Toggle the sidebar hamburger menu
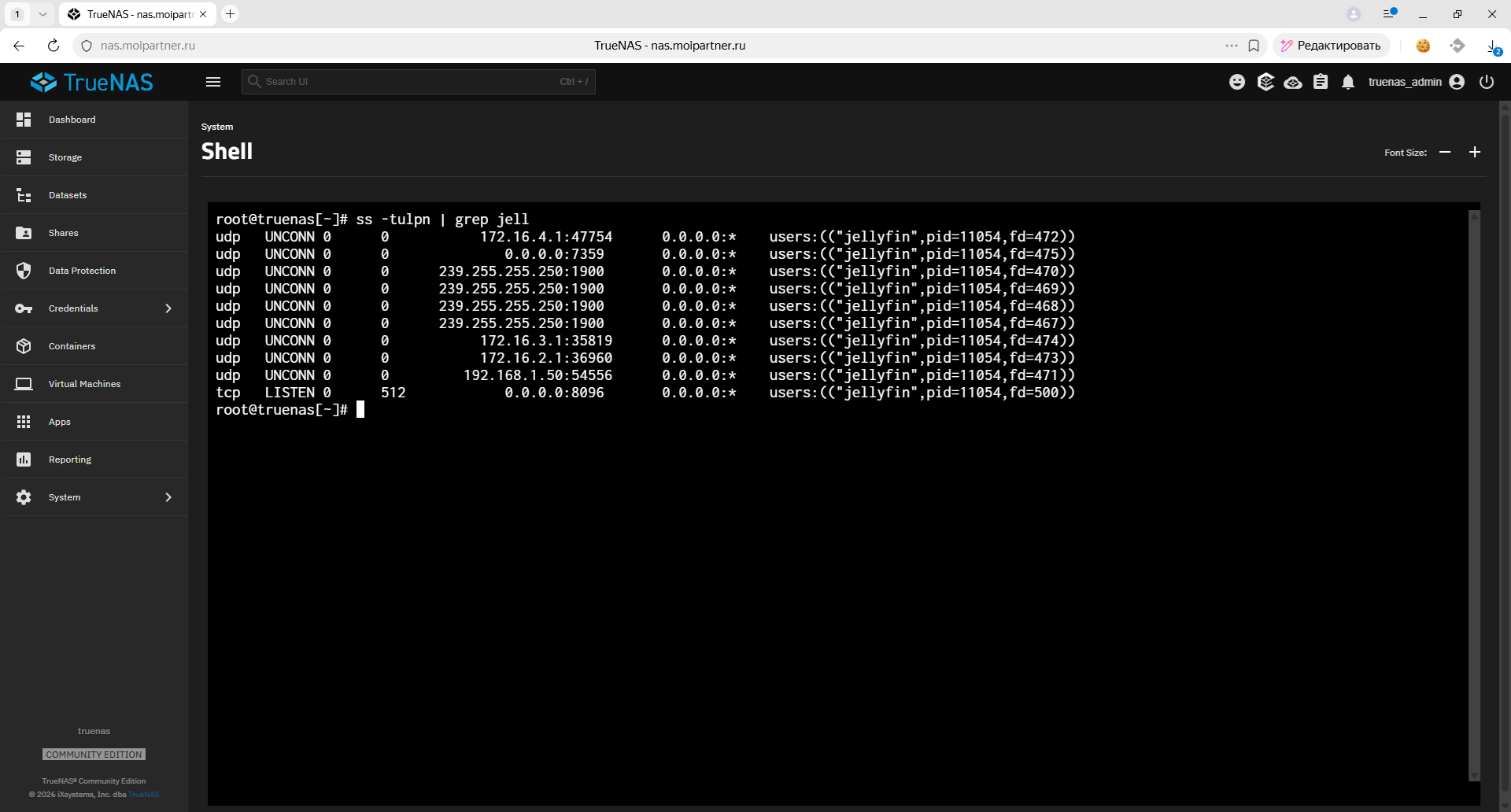The height and width of the screenshot is (812, 1511). pos(213,82)
